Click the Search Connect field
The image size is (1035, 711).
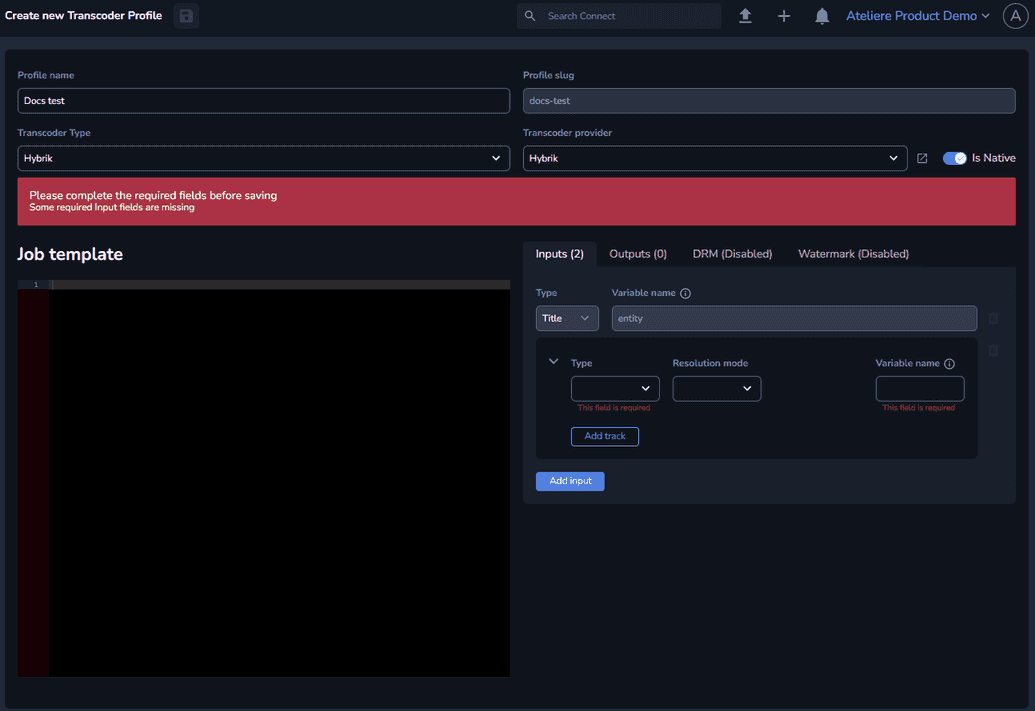click(x=619, y=16)
